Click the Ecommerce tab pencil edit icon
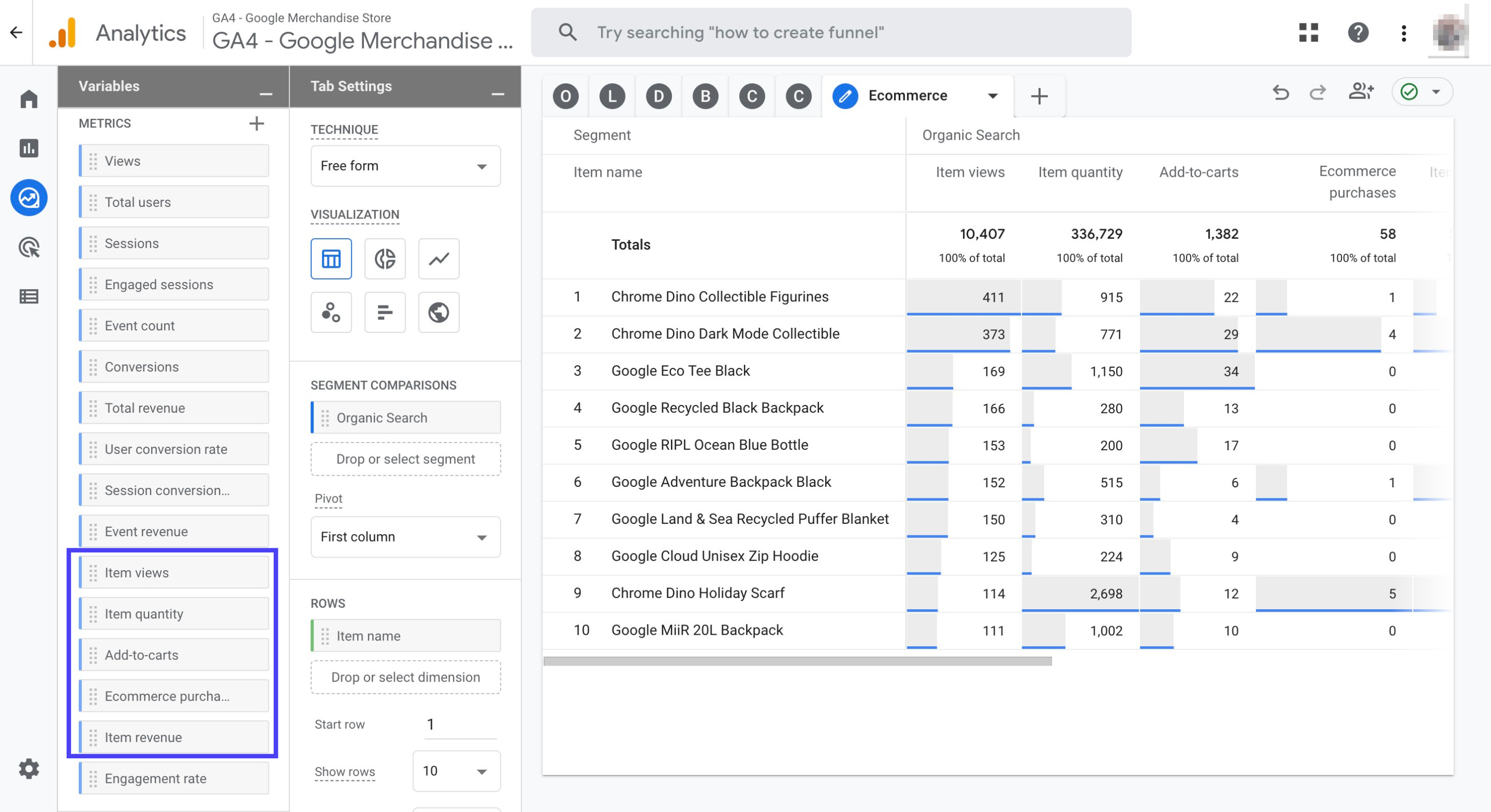The height and width of the screenshot is (812, 1491). pos(845,96)
